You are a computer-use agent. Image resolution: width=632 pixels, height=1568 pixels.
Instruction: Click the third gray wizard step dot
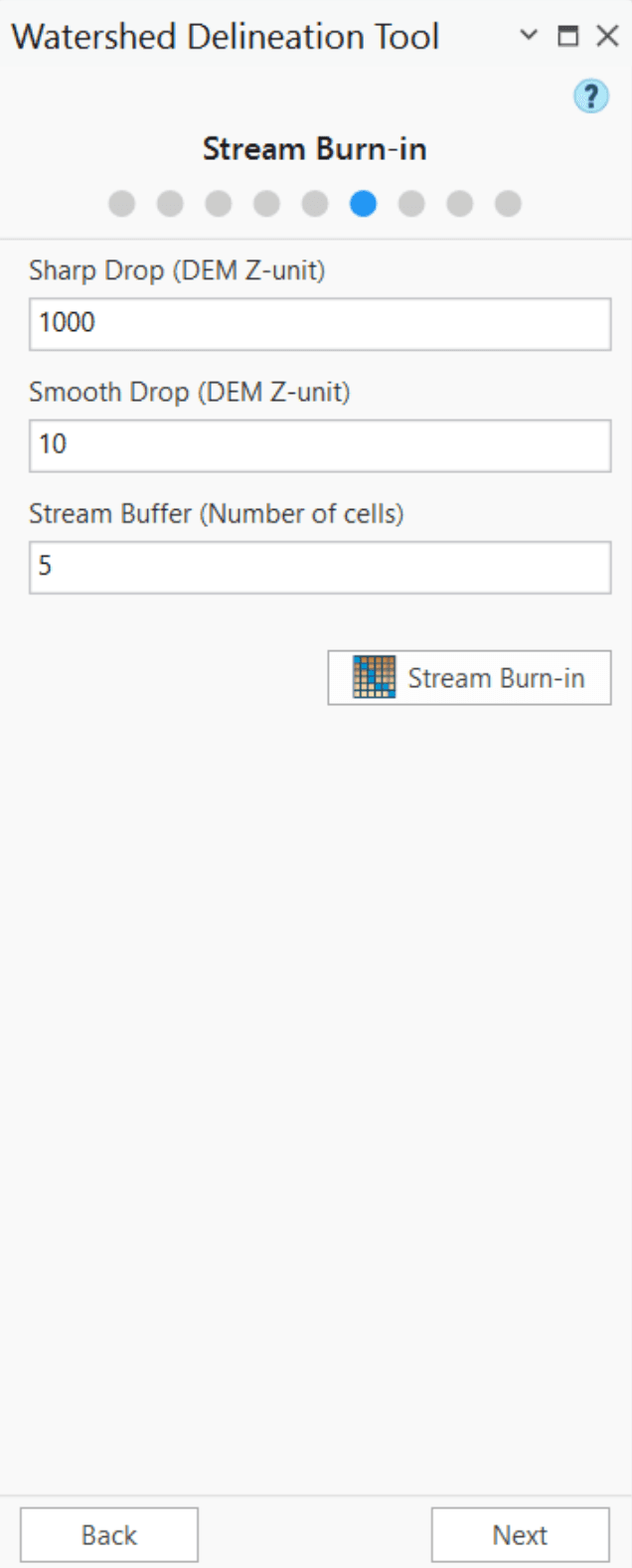coord(216,204)
